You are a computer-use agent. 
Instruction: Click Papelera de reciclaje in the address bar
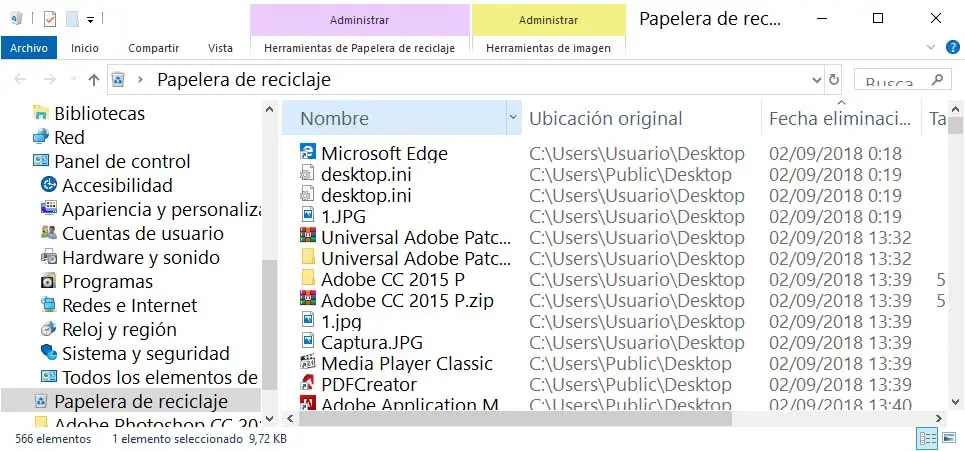244,79
